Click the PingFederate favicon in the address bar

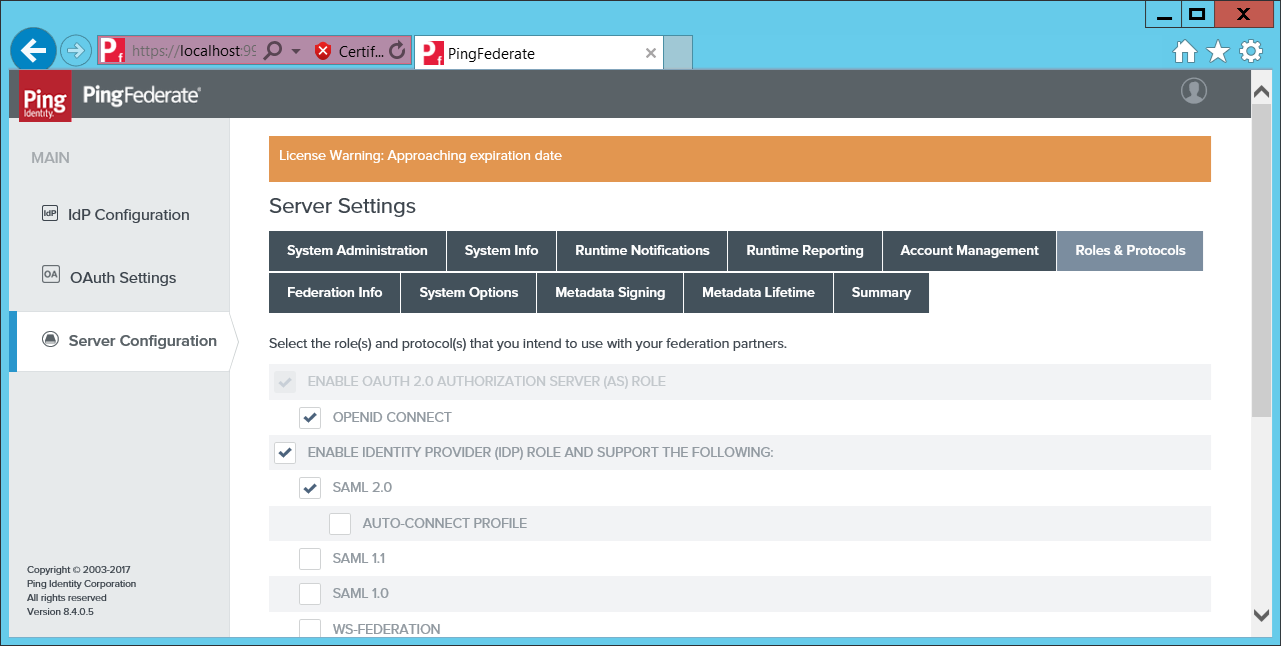point(111,50)
